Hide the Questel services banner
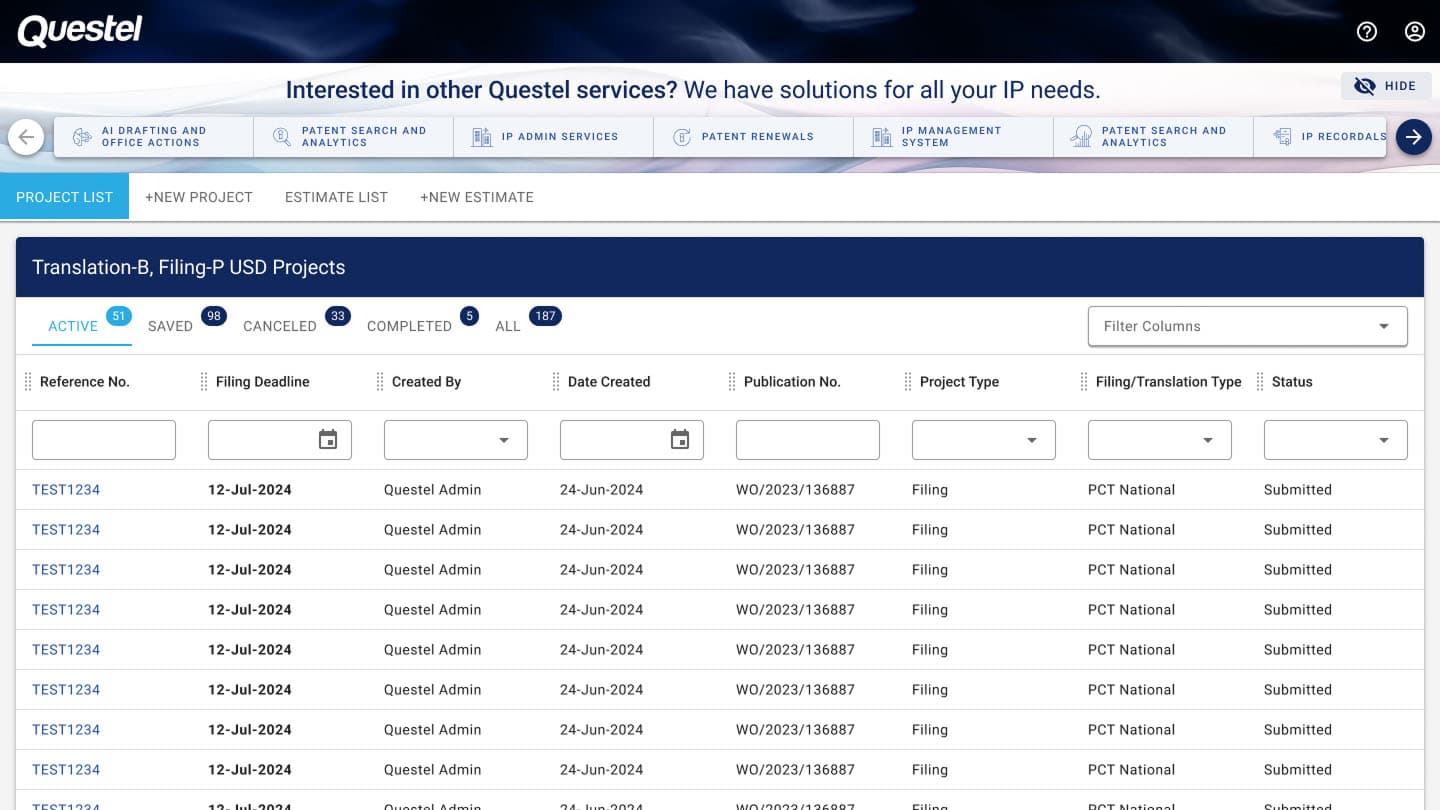 [x=1385, y=86]
